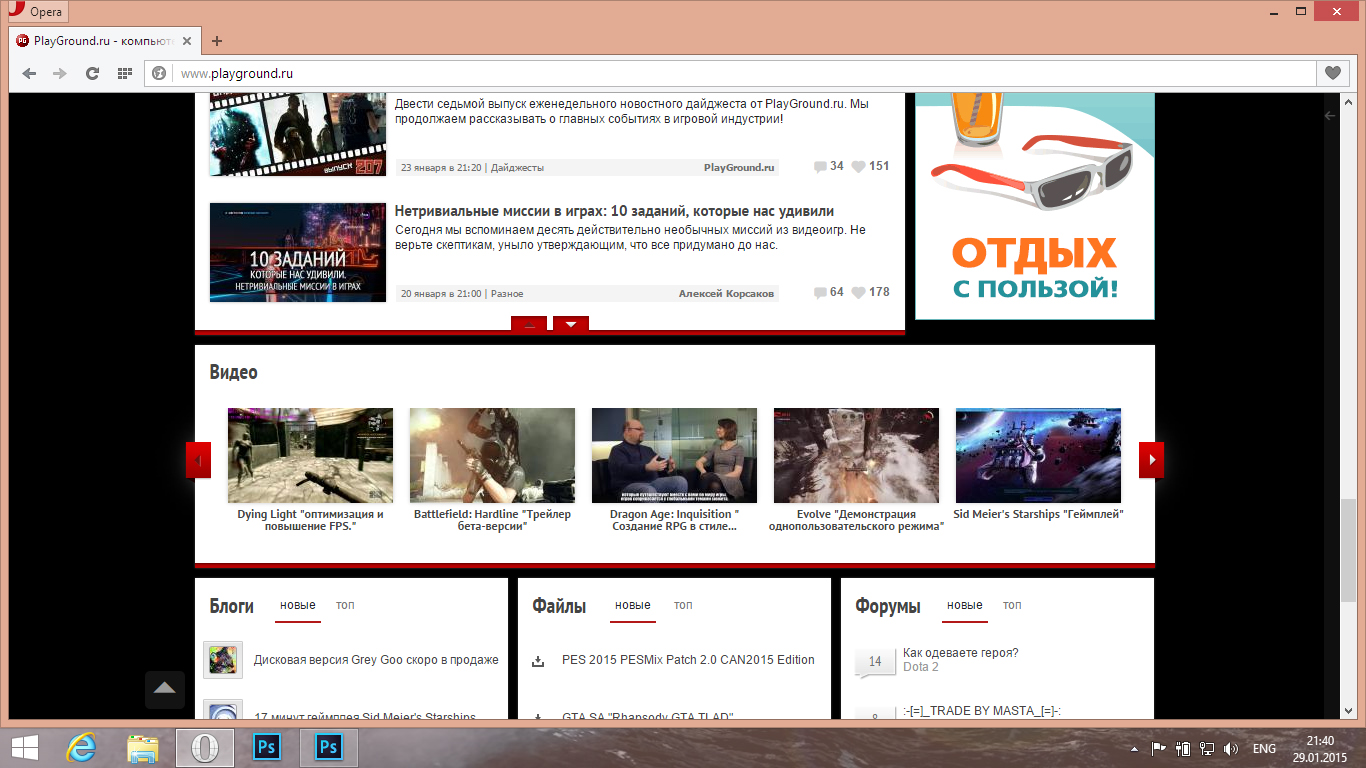Open file "PES 2015 PESMix Patch 2.0 CAN2015 Edition"
The image size is (1366, 768).
(688, 660)
